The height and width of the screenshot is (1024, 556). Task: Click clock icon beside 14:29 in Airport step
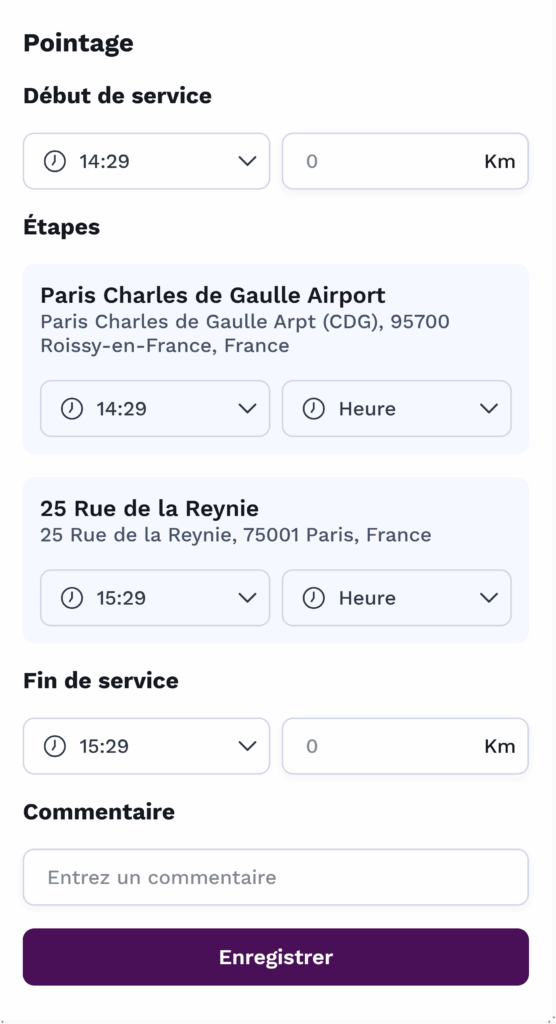(72, 409)
